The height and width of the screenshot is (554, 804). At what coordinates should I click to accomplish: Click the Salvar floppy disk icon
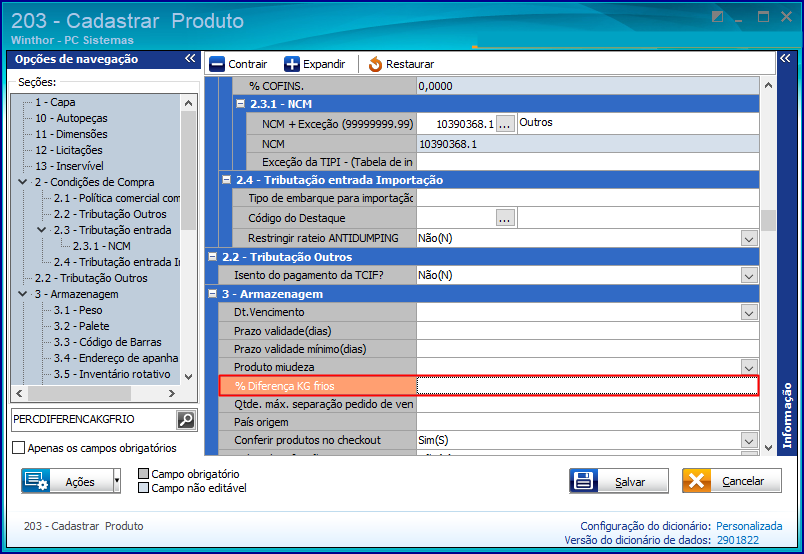tap(584, 481)
